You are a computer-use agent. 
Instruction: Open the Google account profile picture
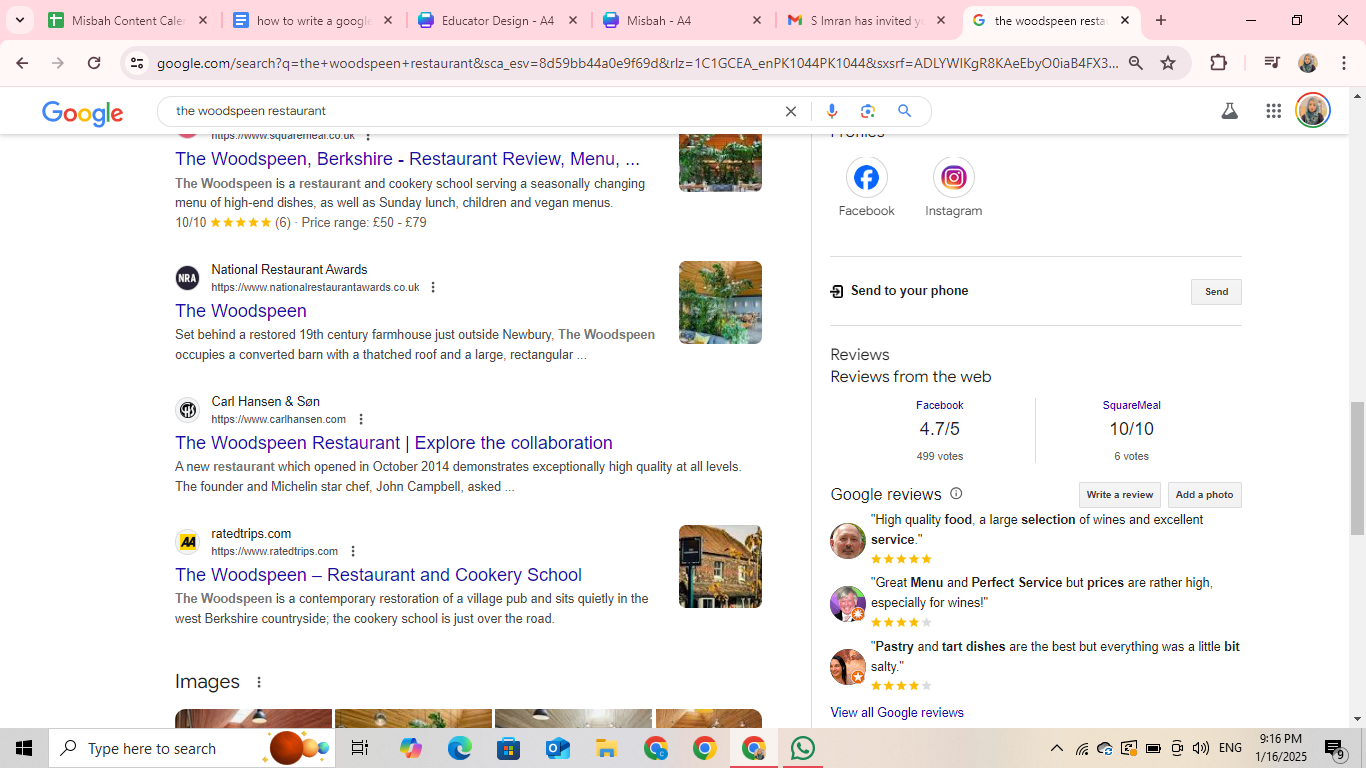[x=1313, y=110]
